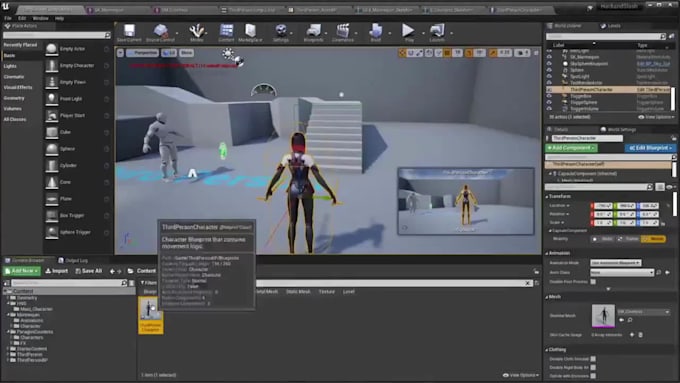Toggle visibility of TriggerVolume in outliner
This screenshot has width=680, height=383.
(549, 109)
